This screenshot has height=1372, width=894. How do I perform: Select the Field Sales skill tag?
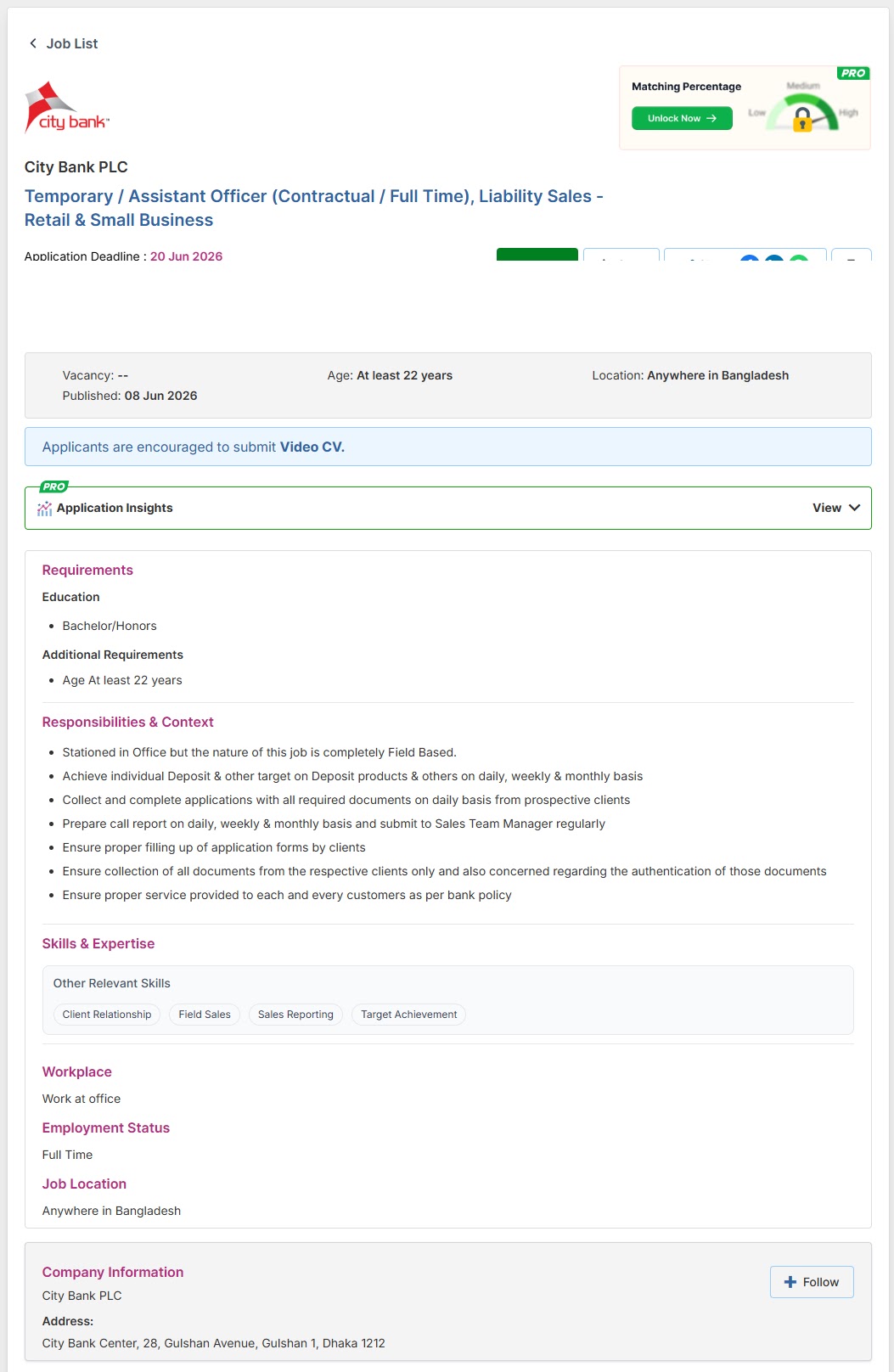point(205,1015)
